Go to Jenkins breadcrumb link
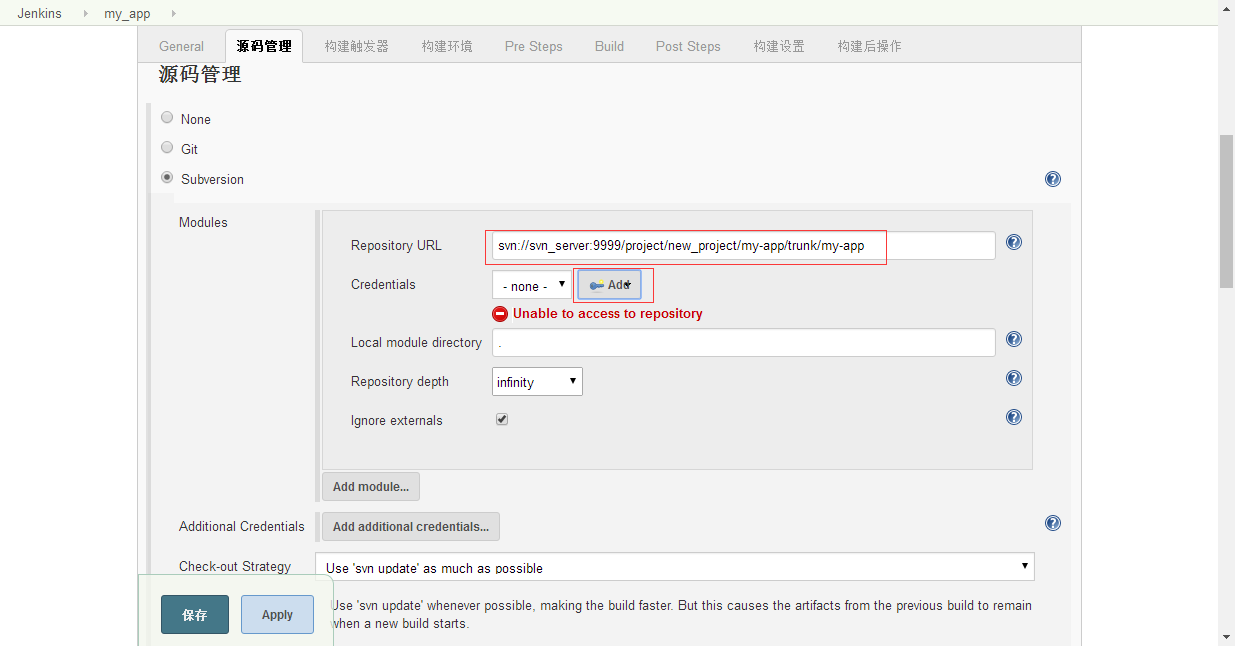 [40, 13]
